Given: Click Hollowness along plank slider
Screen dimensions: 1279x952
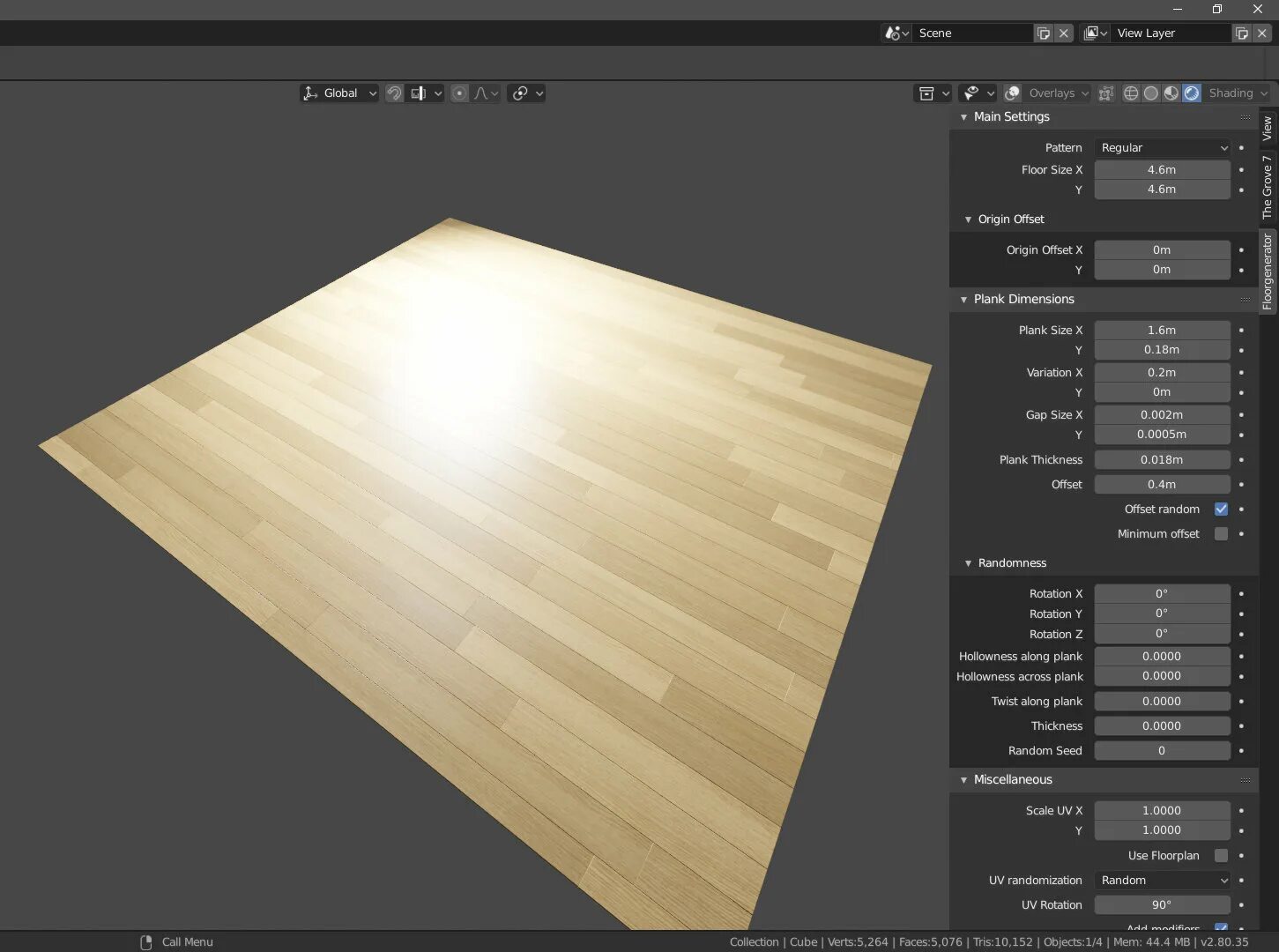Looking at the screenshot, I should 1162,656.
